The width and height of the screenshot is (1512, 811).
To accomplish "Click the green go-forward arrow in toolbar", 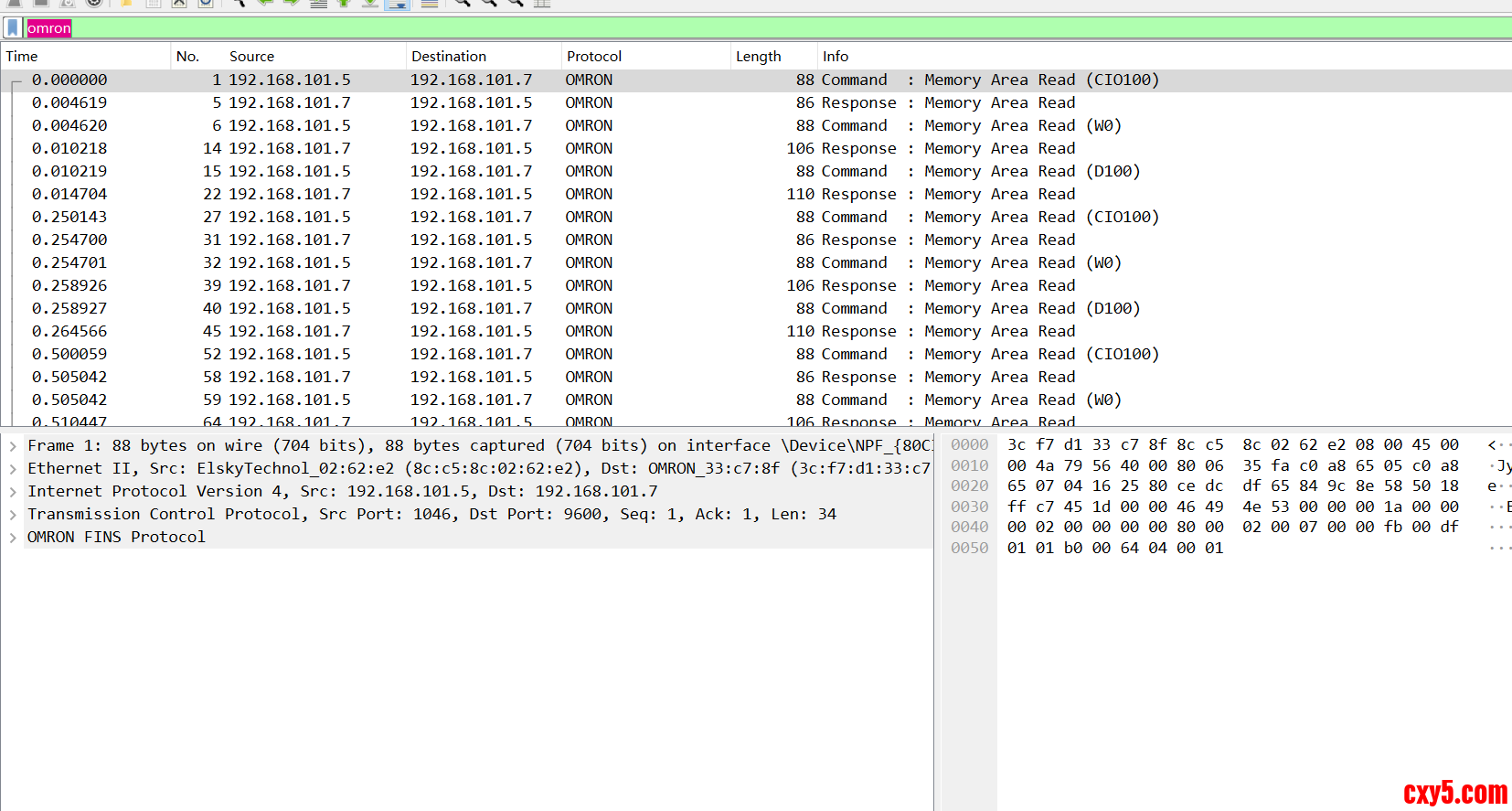I will (291, 3).
